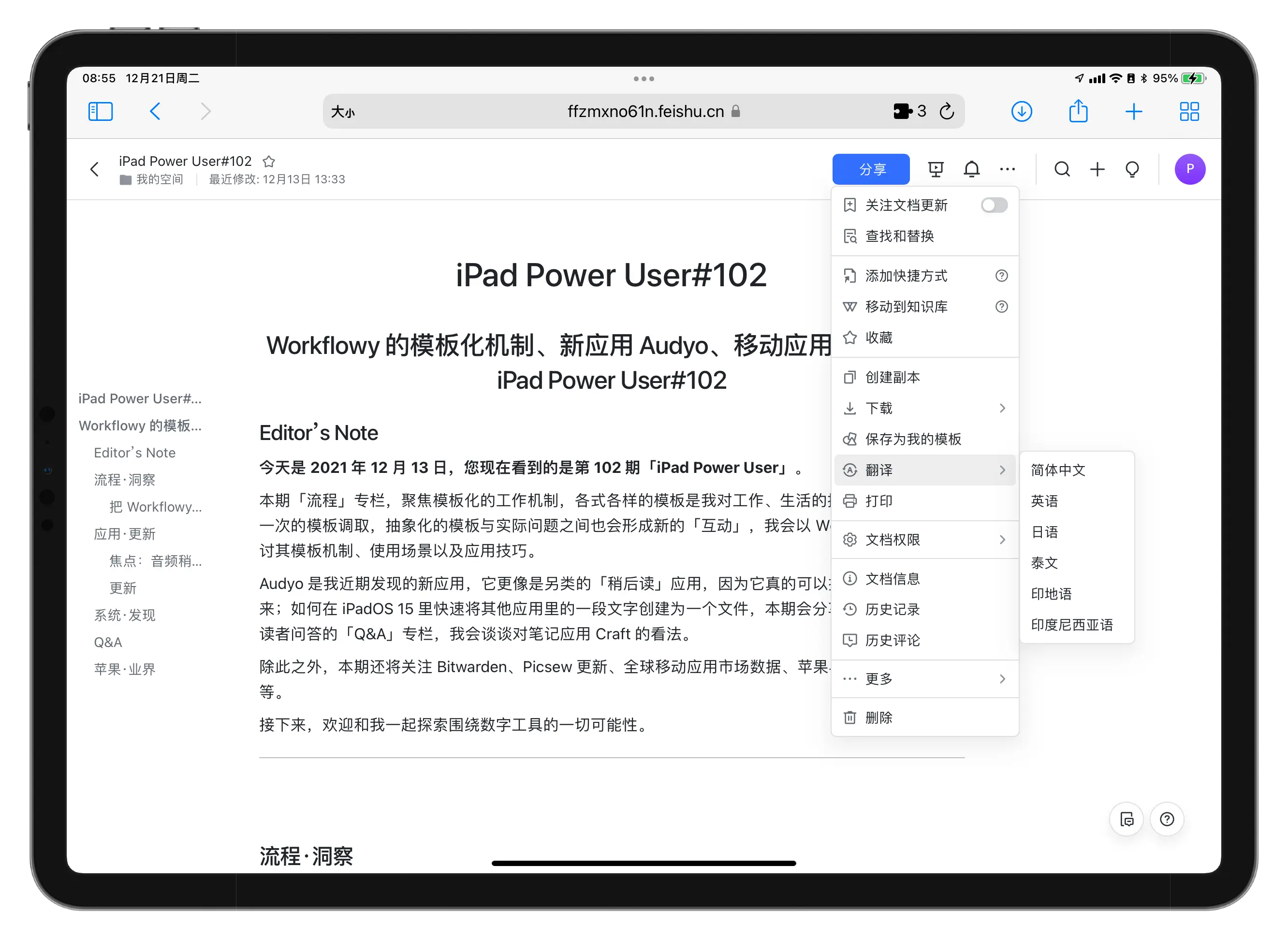This screenshot has width=1288, height=940.
Task: Expand the 文档权限 submenu
Action: point(925,540)
